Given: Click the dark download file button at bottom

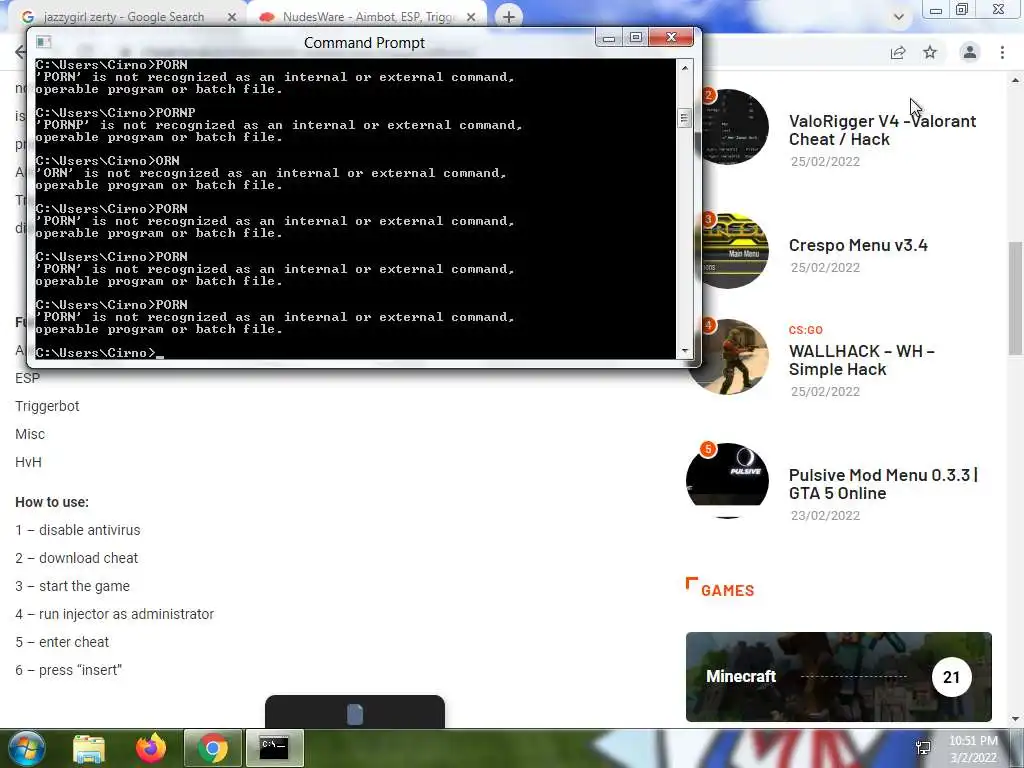Looking at the screenshot, I should pyautogui.click(x=355, y=712).
